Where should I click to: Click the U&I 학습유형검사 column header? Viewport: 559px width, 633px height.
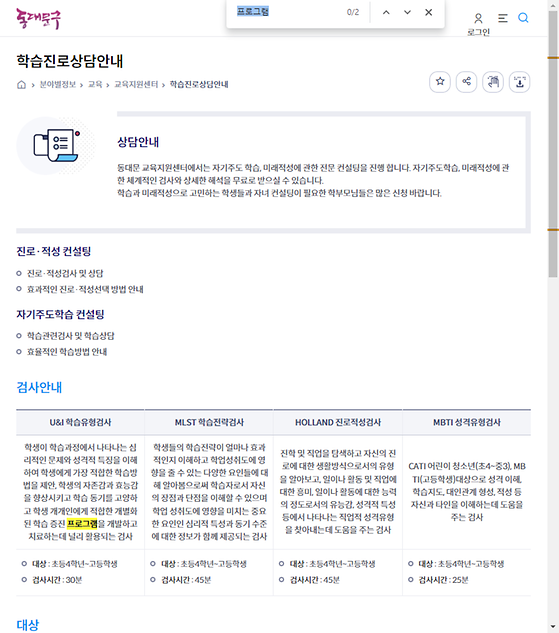[x=80, y=422]
